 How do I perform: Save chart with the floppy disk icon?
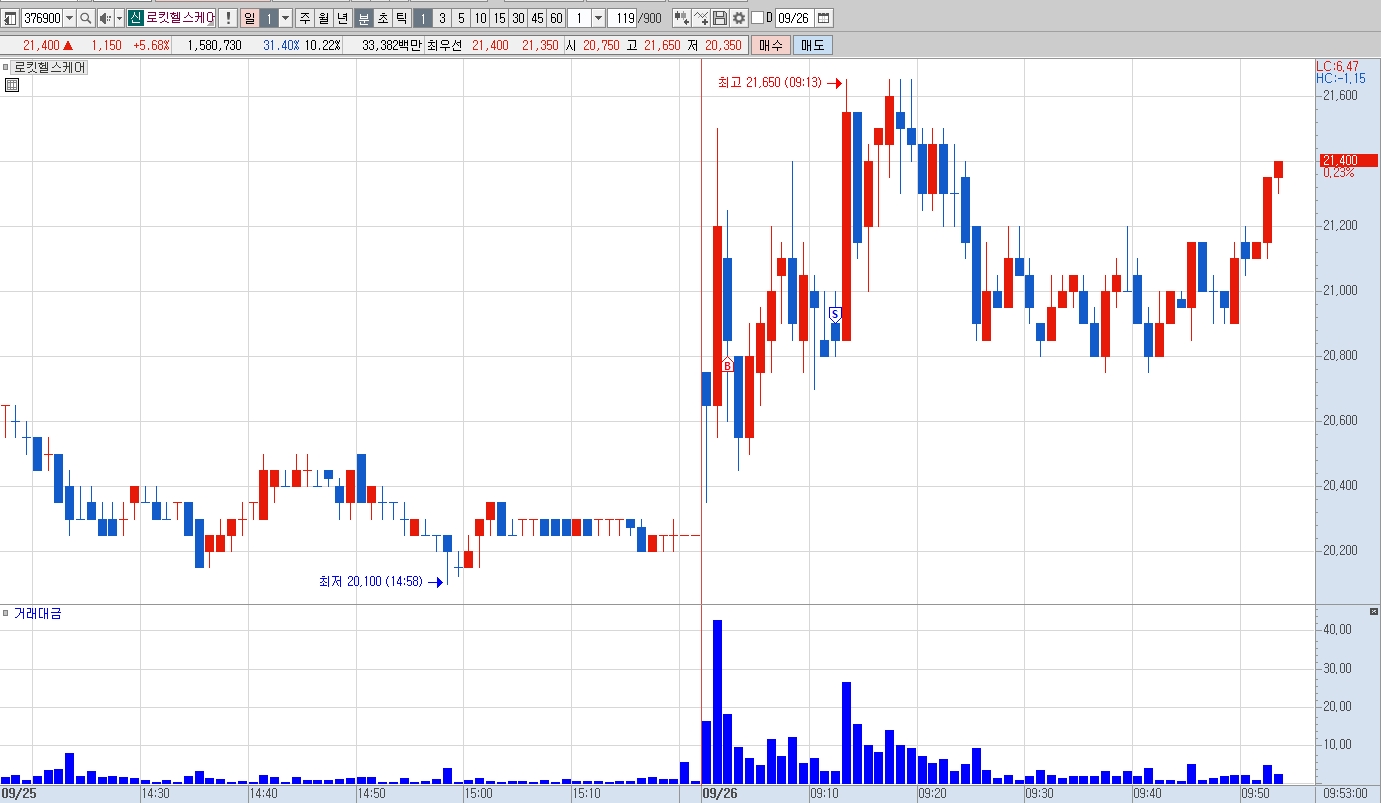pos(720,18)
